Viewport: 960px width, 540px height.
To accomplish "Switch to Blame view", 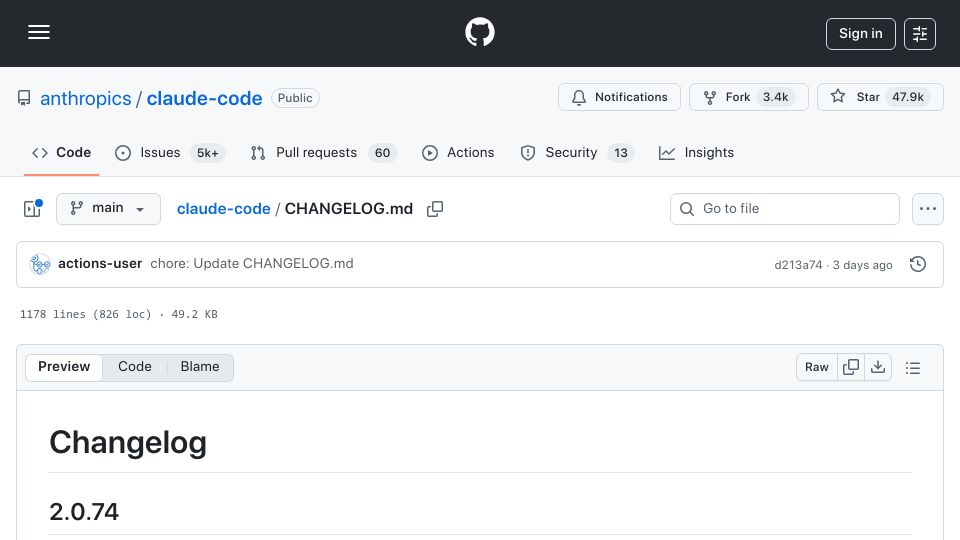I will point(200,367).
